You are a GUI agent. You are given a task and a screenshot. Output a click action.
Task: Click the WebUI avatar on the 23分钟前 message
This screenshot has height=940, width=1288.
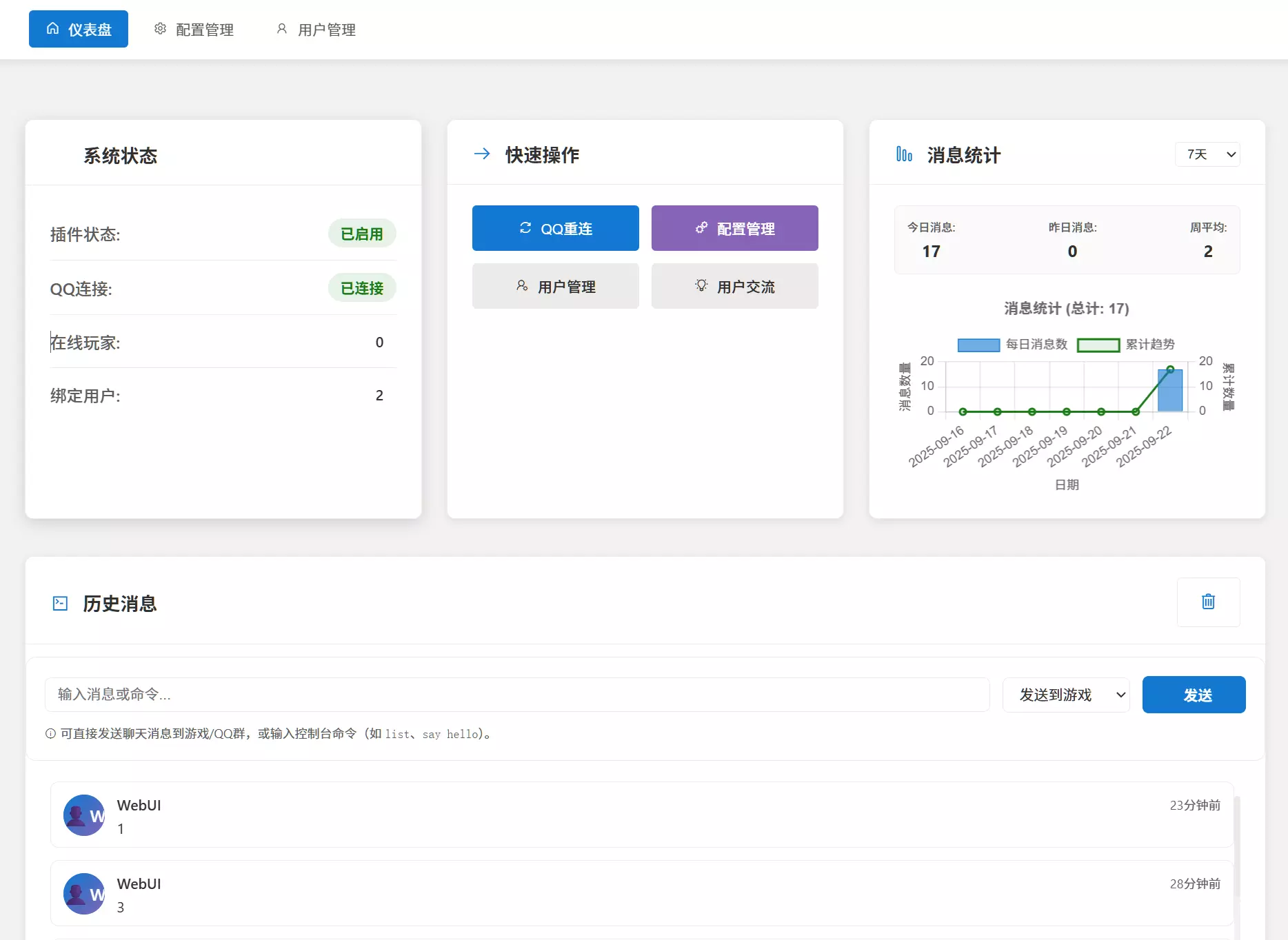click(x=84, y=815)
